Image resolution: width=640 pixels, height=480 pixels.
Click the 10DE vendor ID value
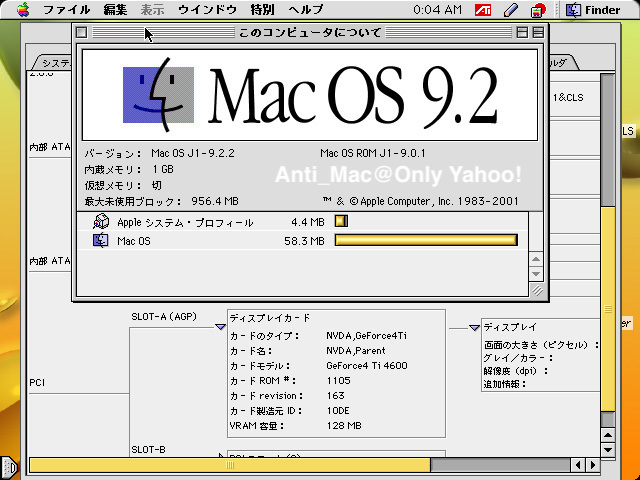(338, 411)
